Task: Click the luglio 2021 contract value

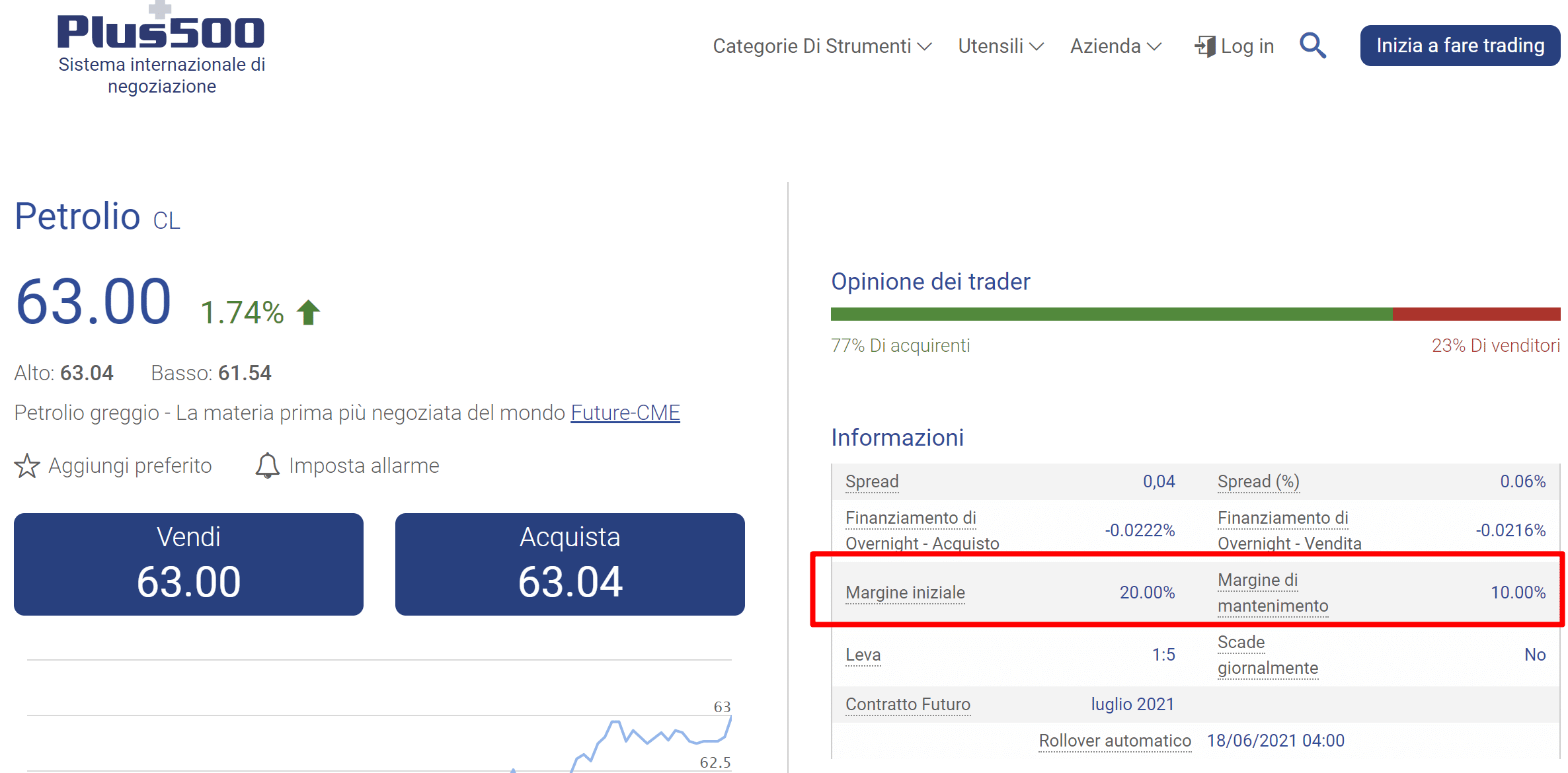Action: (x=1132, y=704)
